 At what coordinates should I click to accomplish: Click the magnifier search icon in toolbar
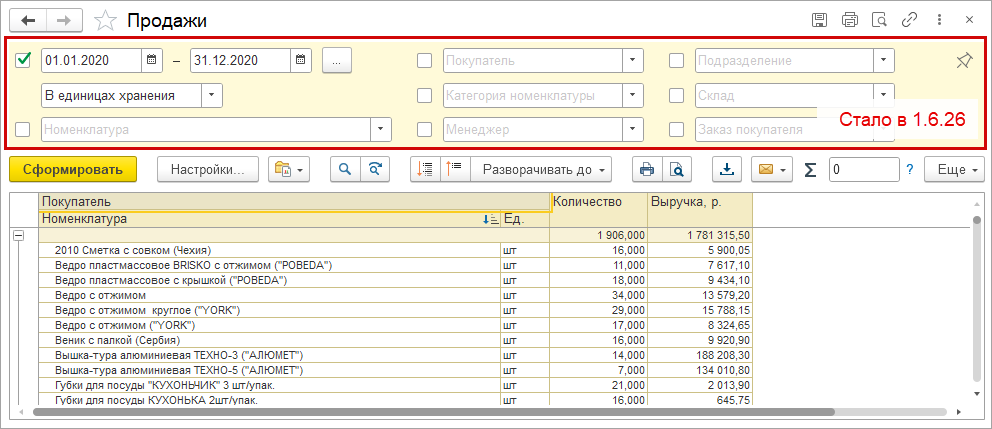click(x=345, y=170)
